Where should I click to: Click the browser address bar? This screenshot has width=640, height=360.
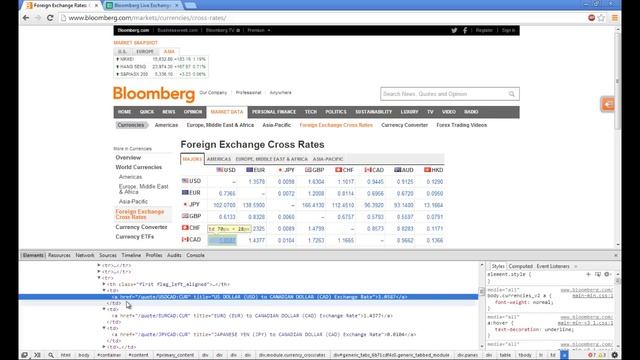[x=322, y=18]
